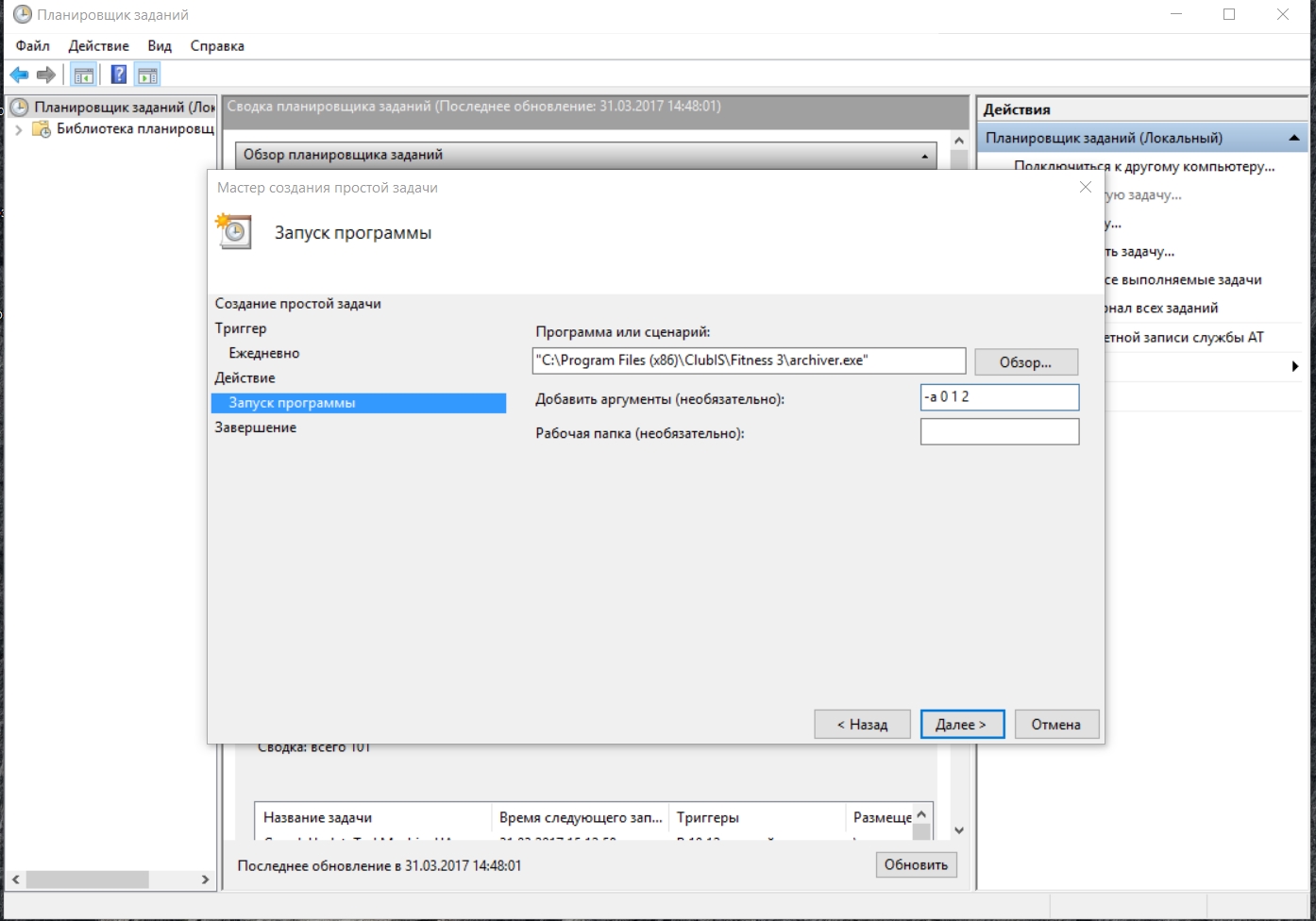Click the empty 'Рабочая папка' field
This screenshot has width=1316, height=921.
[x=1000, y=431]
